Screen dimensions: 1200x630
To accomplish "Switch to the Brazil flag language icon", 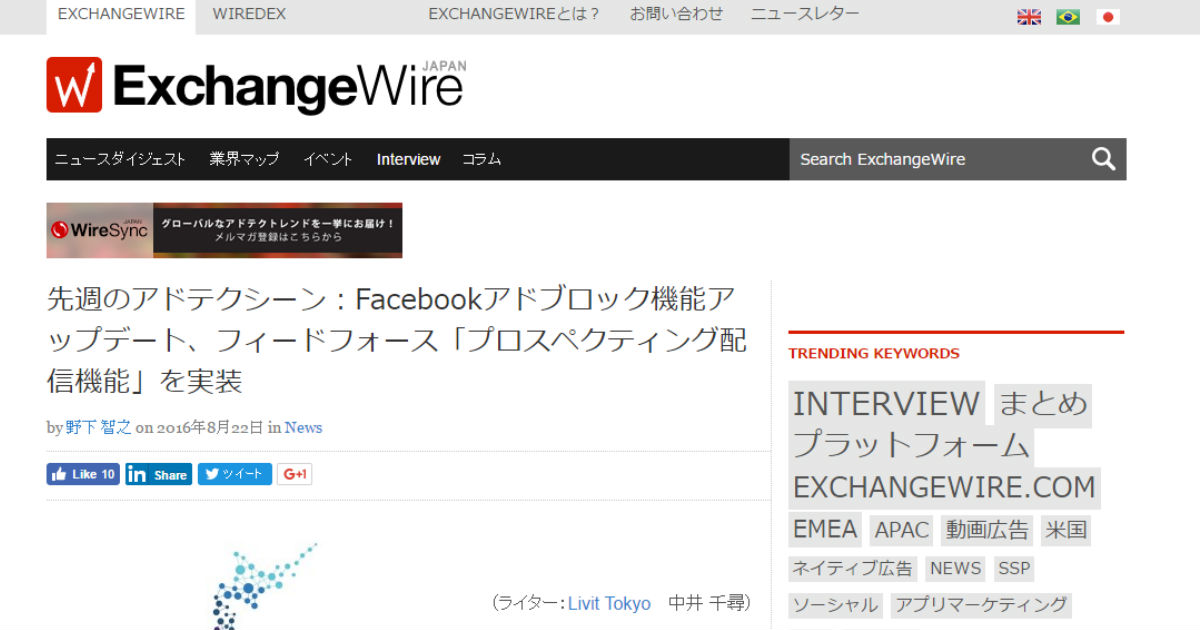I will click(1068, 17).
